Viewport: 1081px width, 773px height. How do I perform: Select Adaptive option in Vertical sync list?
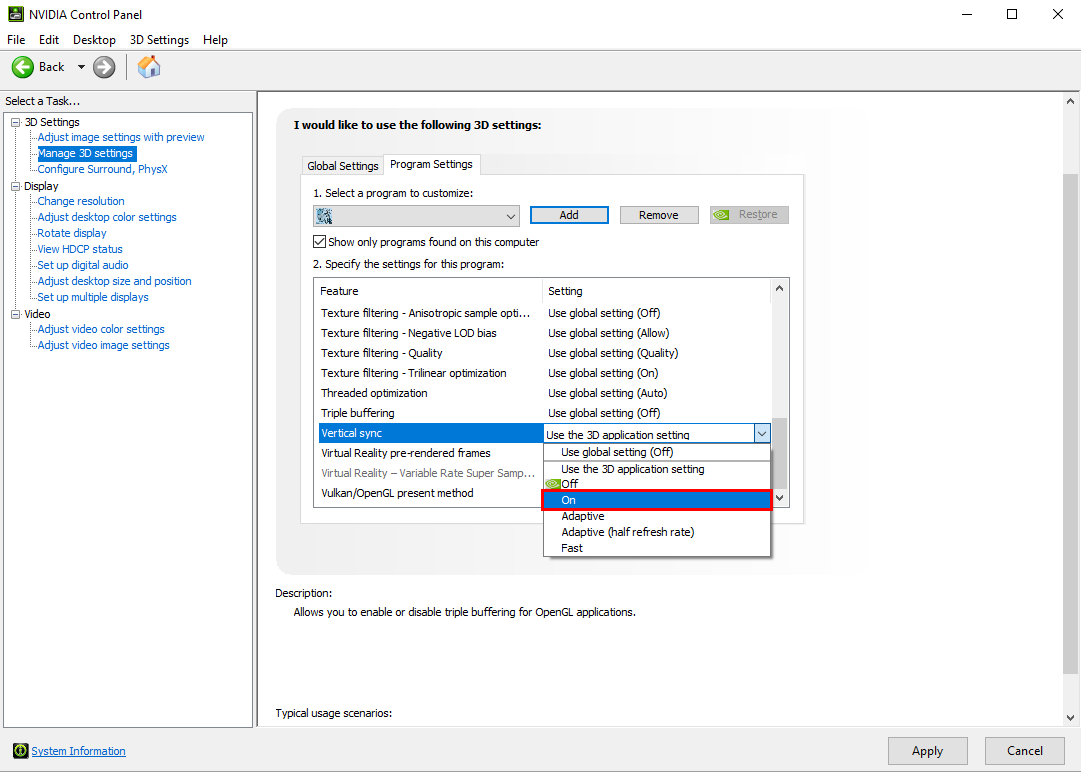coord(656,516)
